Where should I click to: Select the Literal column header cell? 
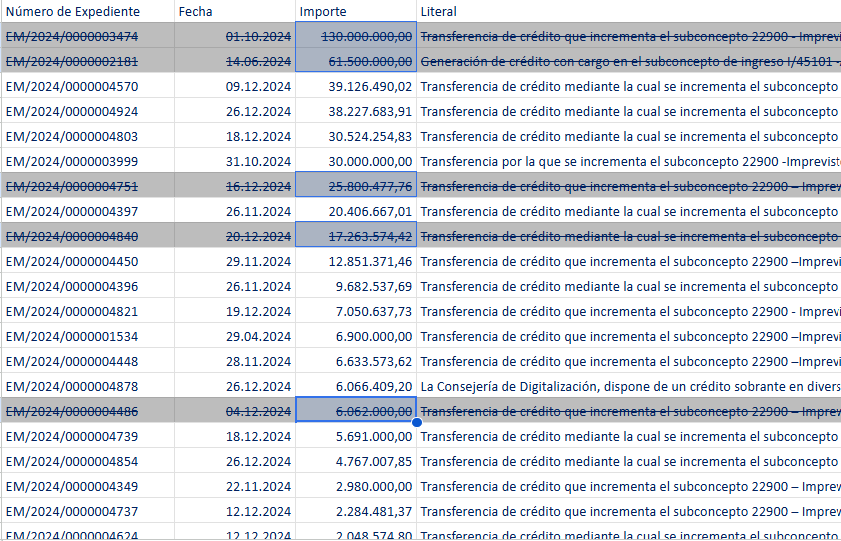629,11
